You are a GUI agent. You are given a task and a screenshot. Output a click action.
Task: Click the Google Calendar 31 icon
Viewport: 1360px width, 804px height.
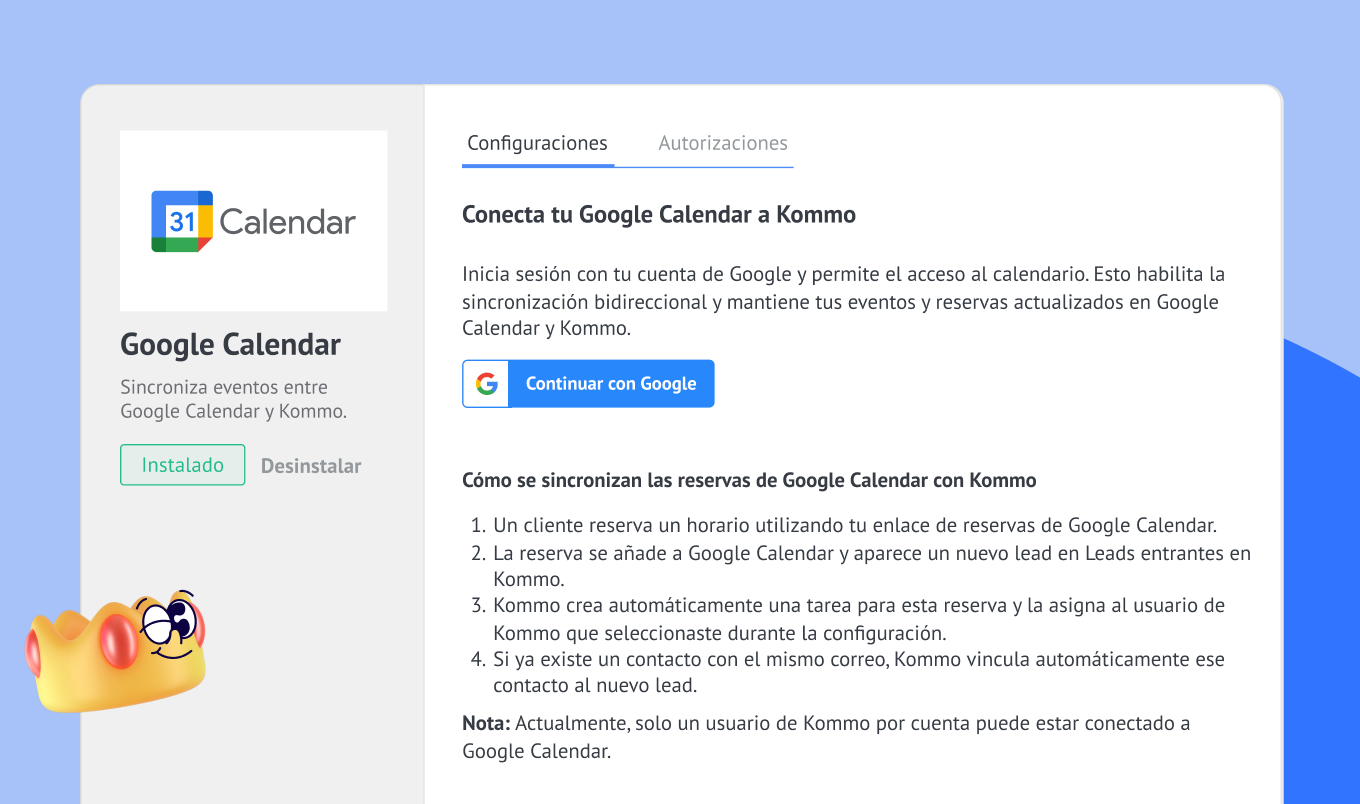[x=182, y=221]
